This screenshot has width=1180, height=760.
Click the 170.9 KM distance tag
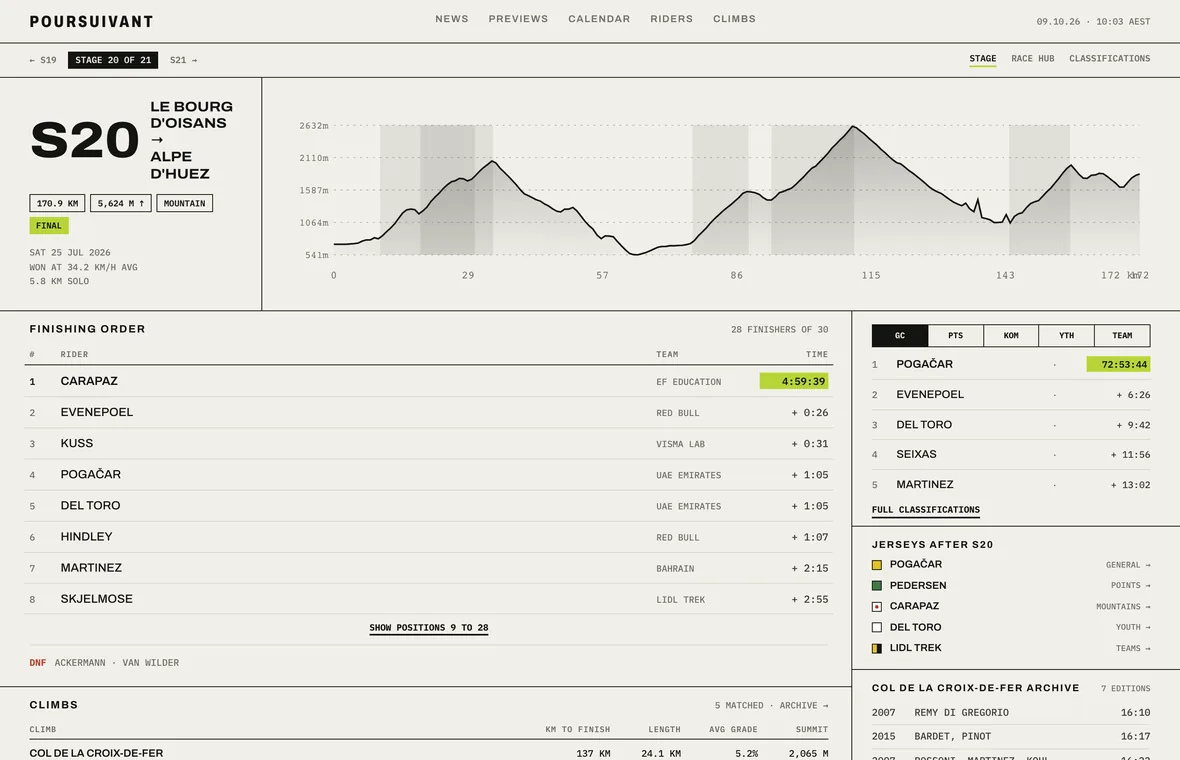[57, 203]
